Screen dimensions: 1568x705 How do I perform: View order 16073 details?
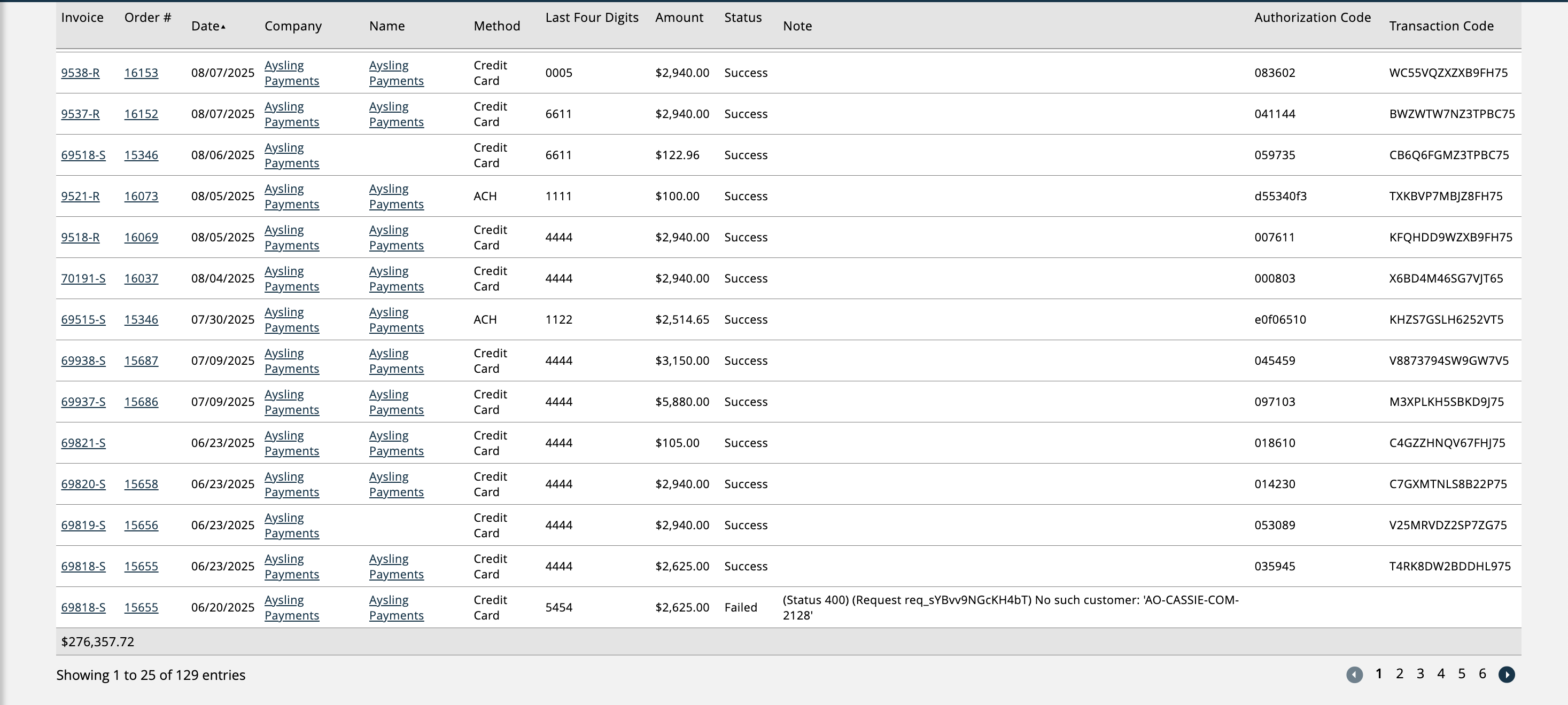(141, 197)
